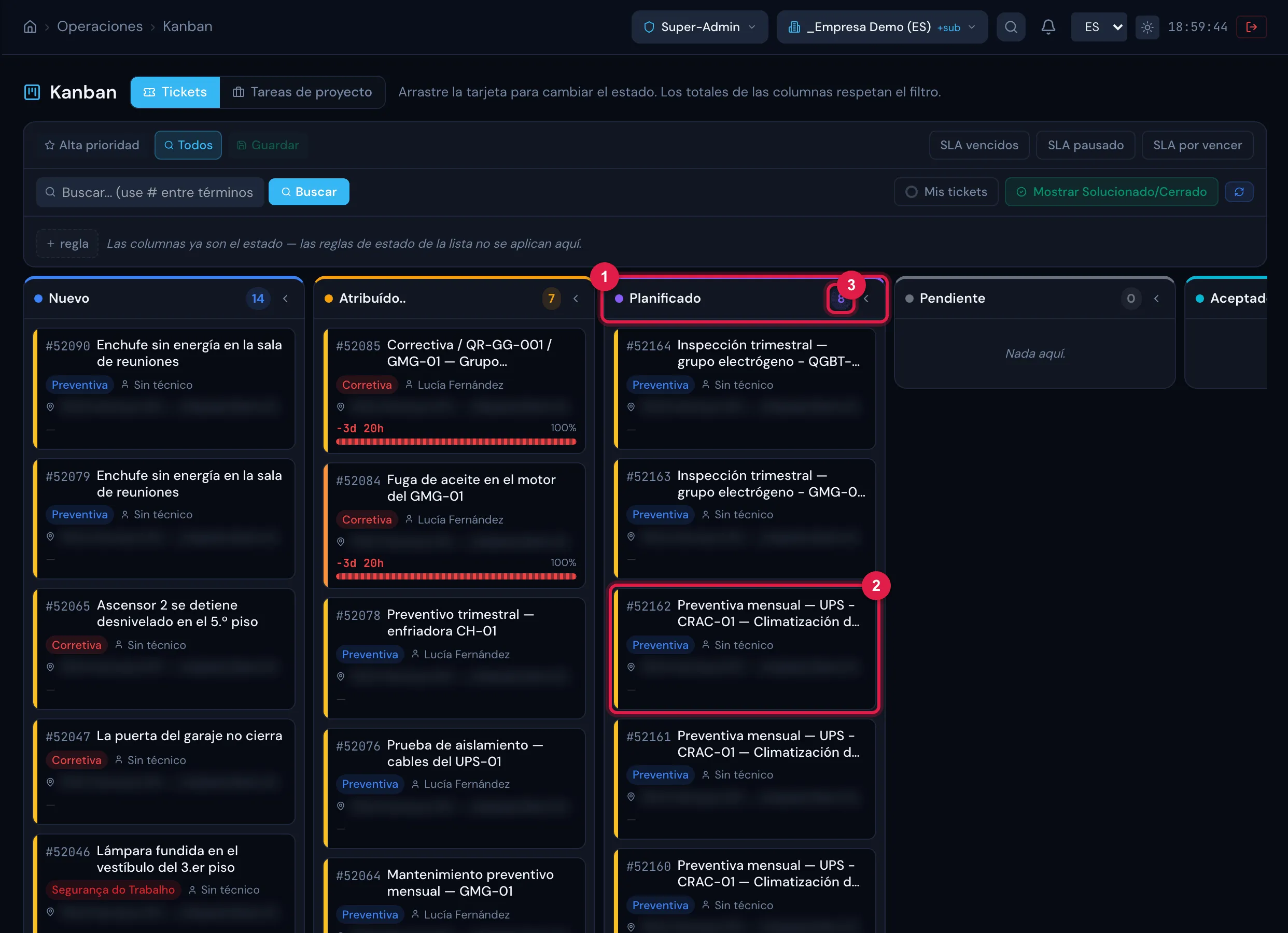Viewport: 1288px width, 933px height.
Task: Open _Empresa Demo (ES) company dropdown
Action: click(x=882, y=26)
